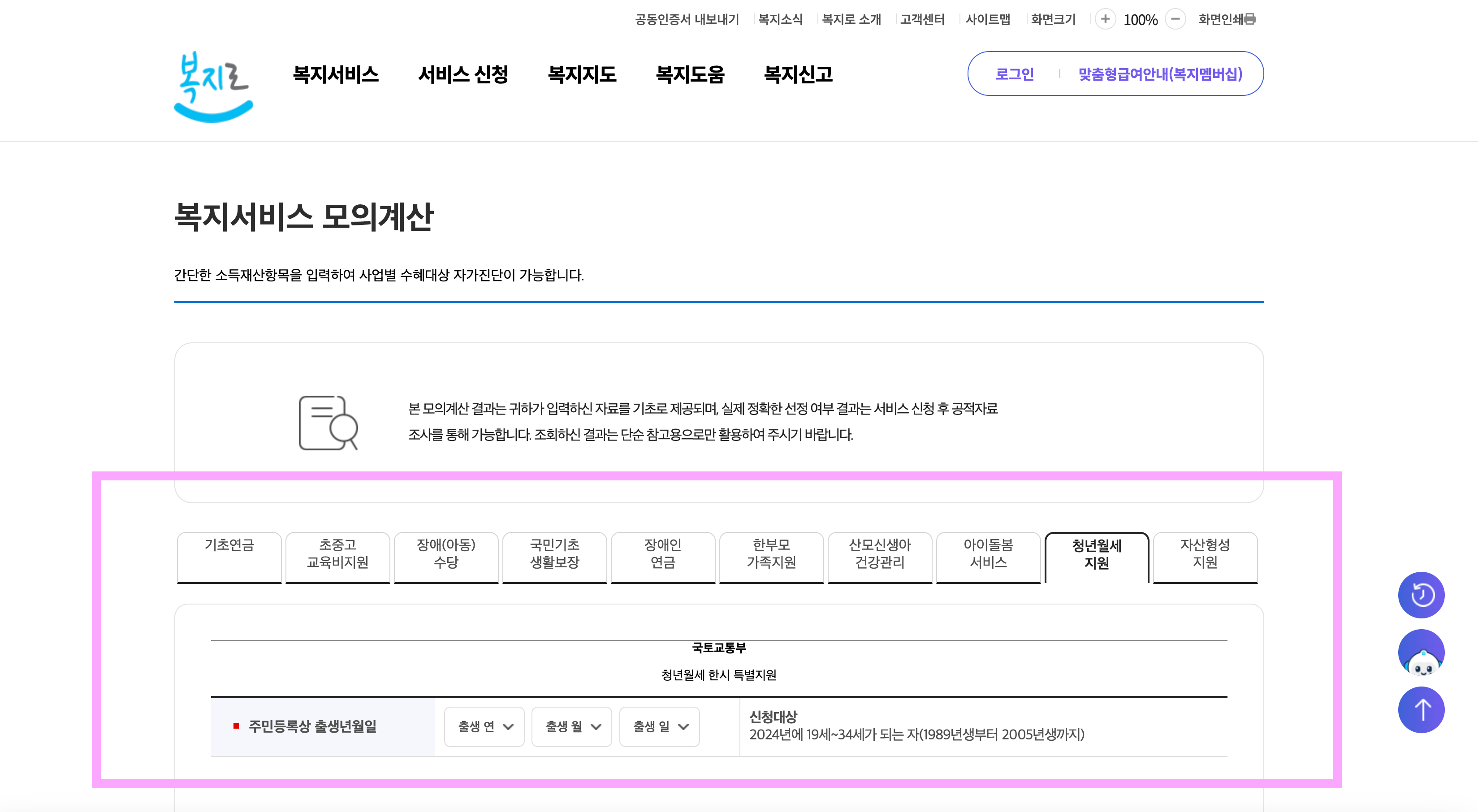Open the 출생 일 dropdown
The height and width of the screenshot is (812, 1478).
(x=659, y=726)
